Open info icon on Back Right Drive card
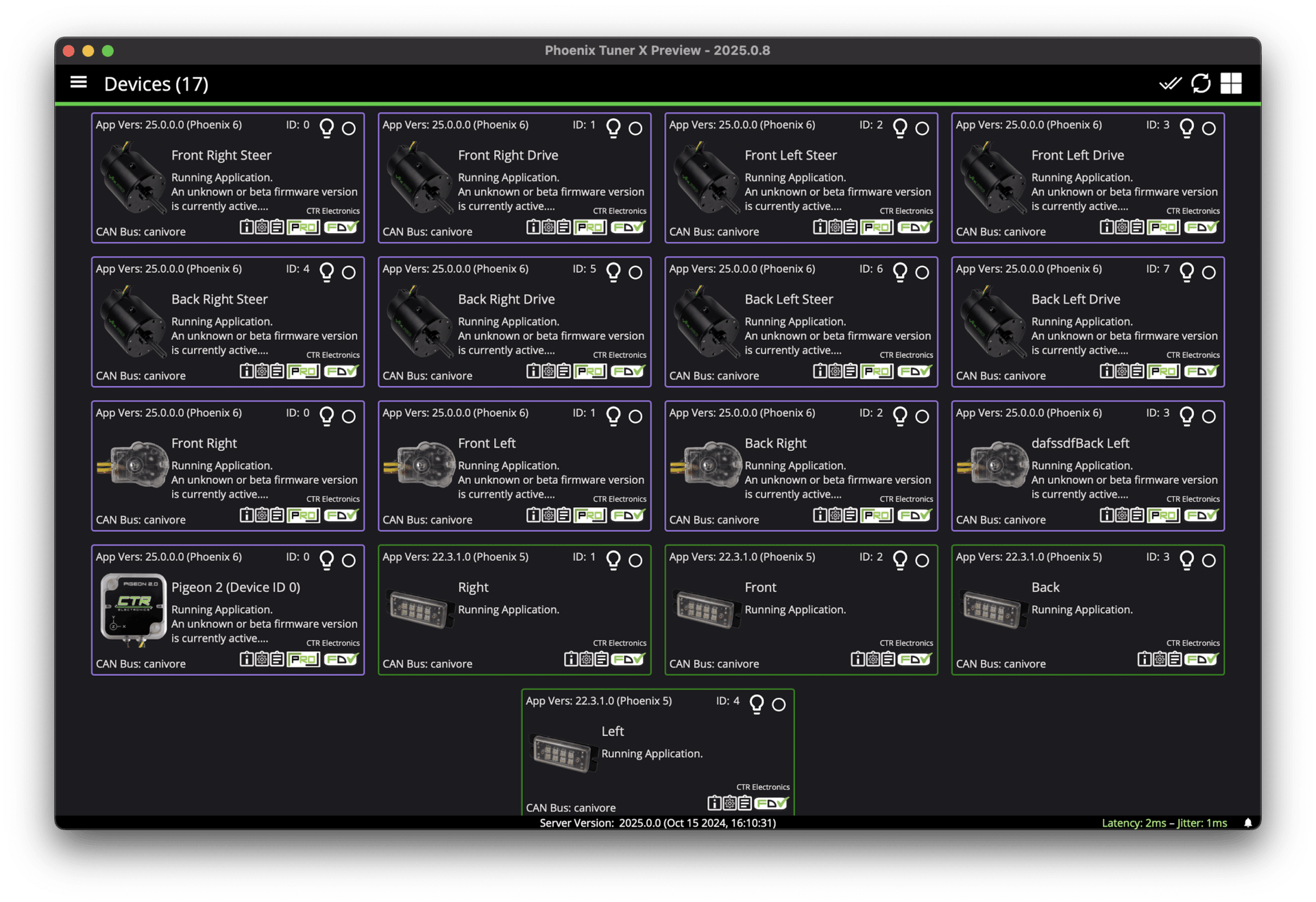The height and width of the screenshot is (902, 1316). (x=533, y=371)
